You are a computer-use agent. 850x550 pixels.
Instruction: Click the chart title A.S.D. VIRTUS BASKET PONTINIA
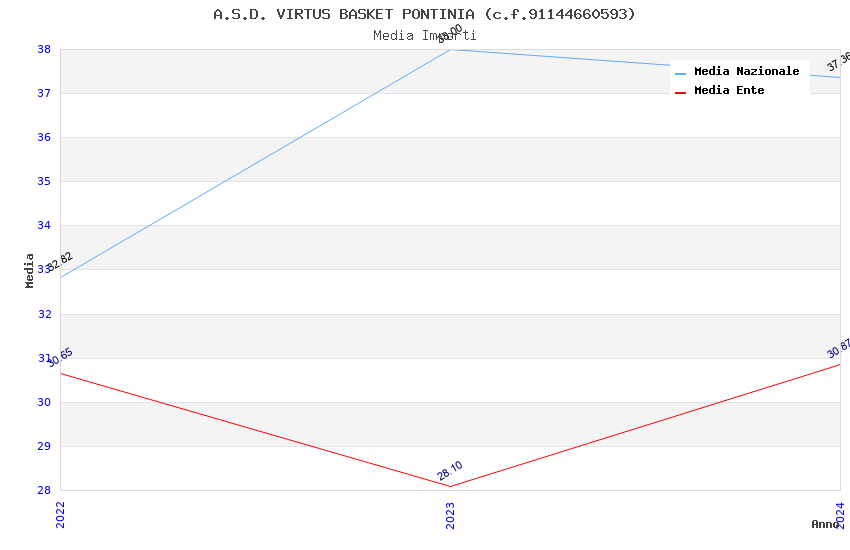coord(424,14)
